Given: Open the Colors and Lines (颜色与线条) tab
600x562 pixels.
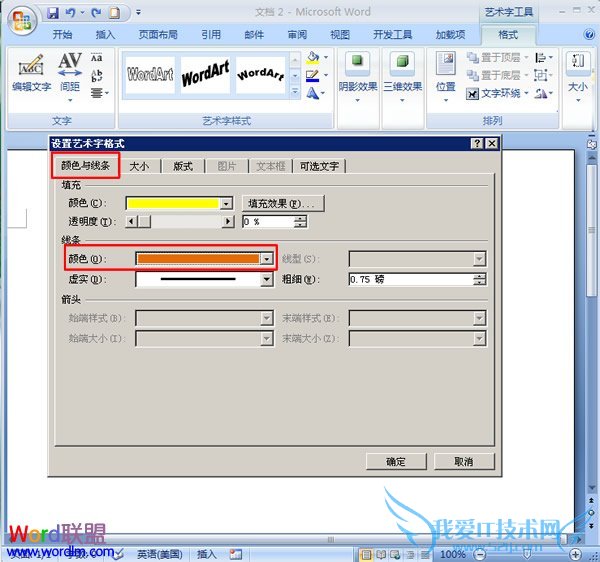Looking at the screenshot, I should 85,165.
